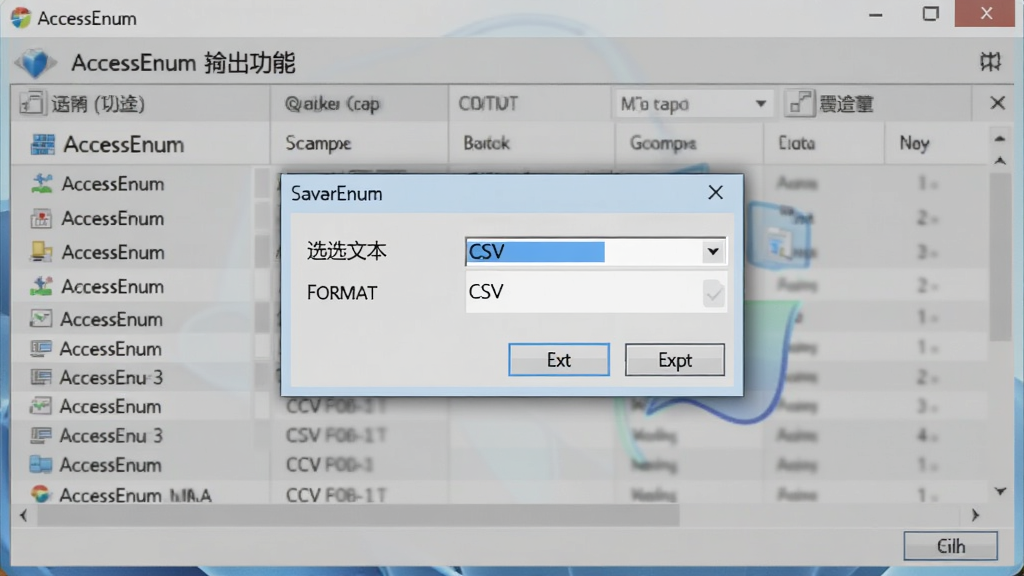1024x576 pixels.
Task: Click the fourth row's green figure icon
Action: coord(41,286)
